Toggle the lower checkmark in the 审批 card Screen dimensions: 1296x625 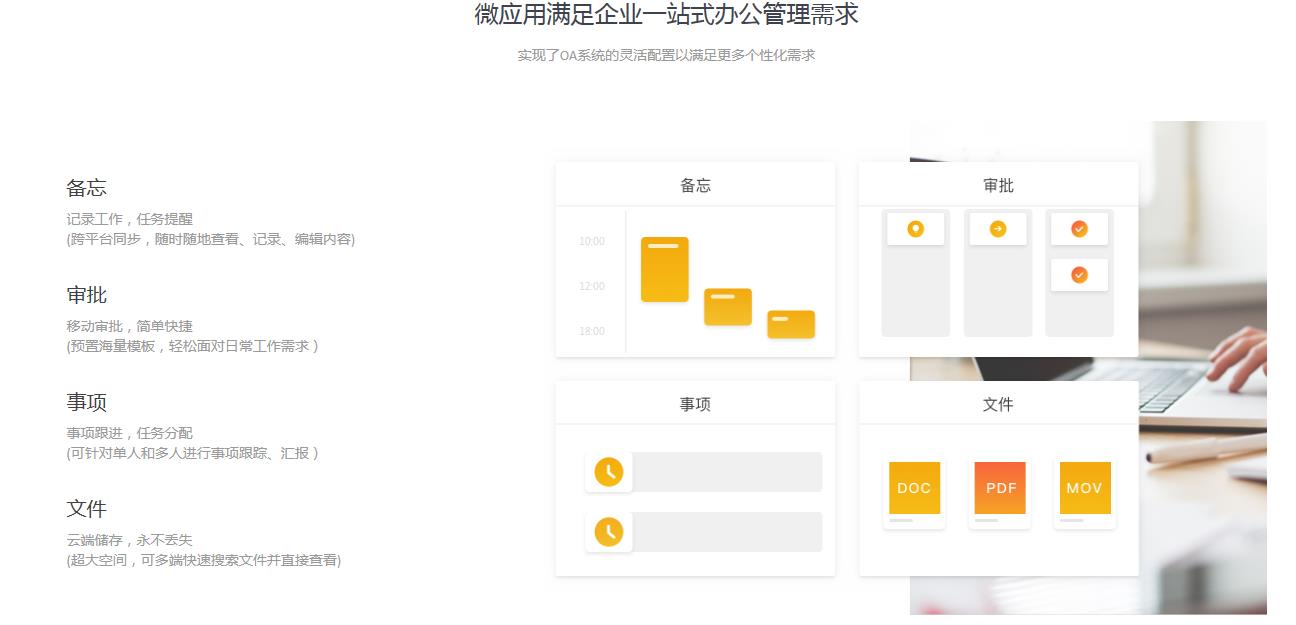pyautogui.click(x=1078, y=274)
